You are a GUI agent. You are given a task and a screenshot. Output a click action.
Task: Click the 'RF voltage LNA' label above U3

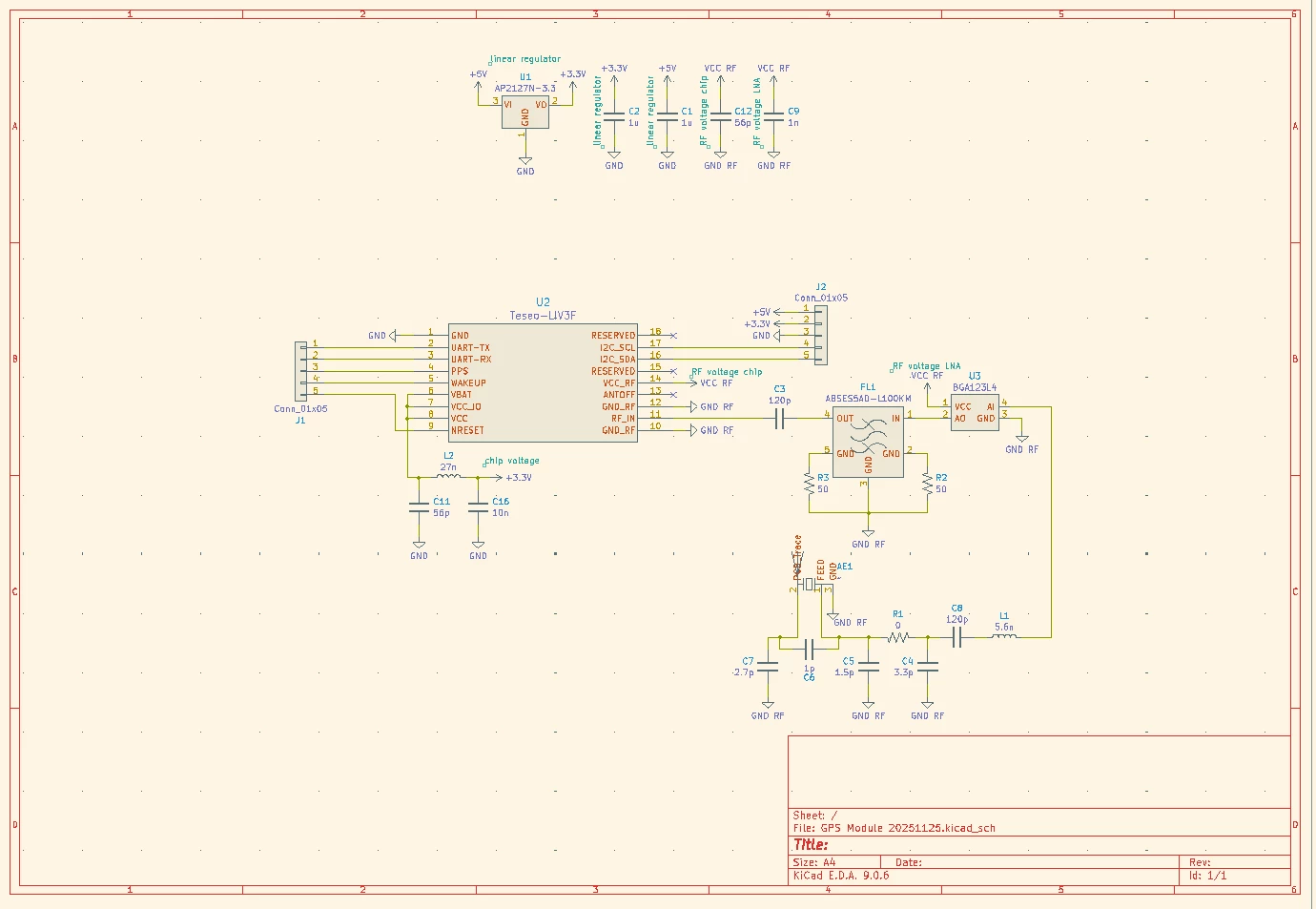tap(927, 366)
